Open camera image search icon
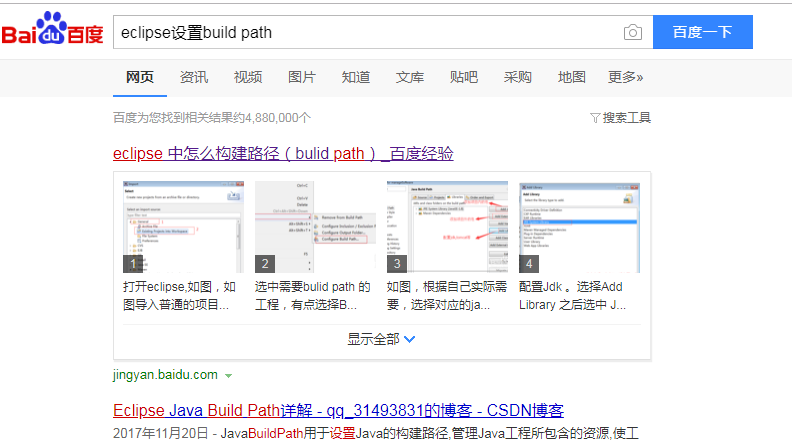The width and height of the screenshot is (792, 442). 632,32
